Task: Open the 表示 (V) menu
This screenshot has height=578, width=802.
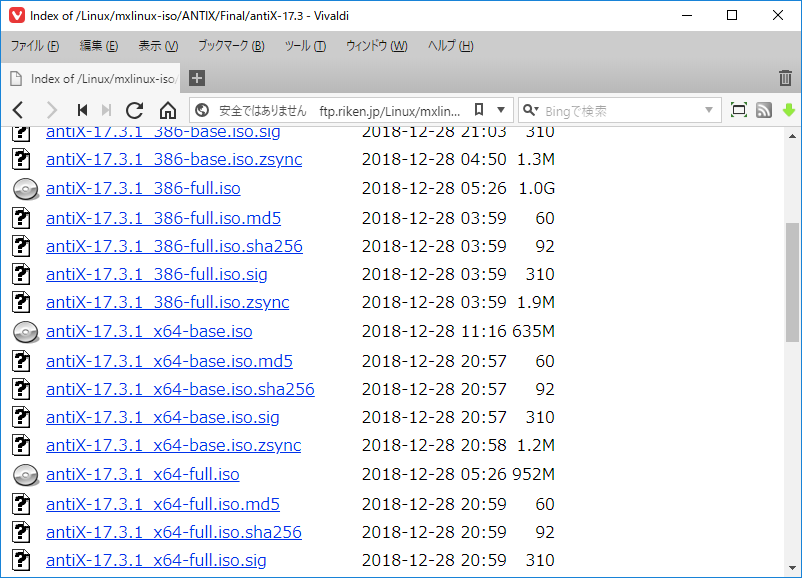Action: pos(158,46)
